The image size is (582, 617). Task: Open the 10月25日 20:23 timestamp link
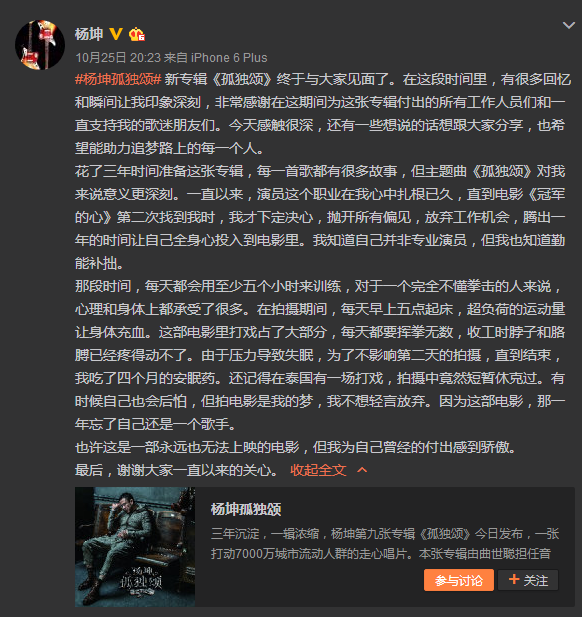pyautogui.click(x=118, y=58)
